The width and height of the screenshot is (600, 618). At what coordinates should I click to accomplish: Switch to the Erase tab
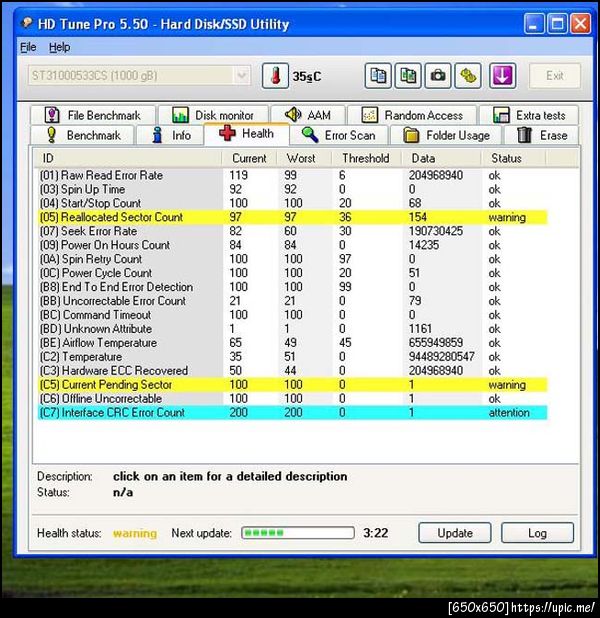point(542,135)
